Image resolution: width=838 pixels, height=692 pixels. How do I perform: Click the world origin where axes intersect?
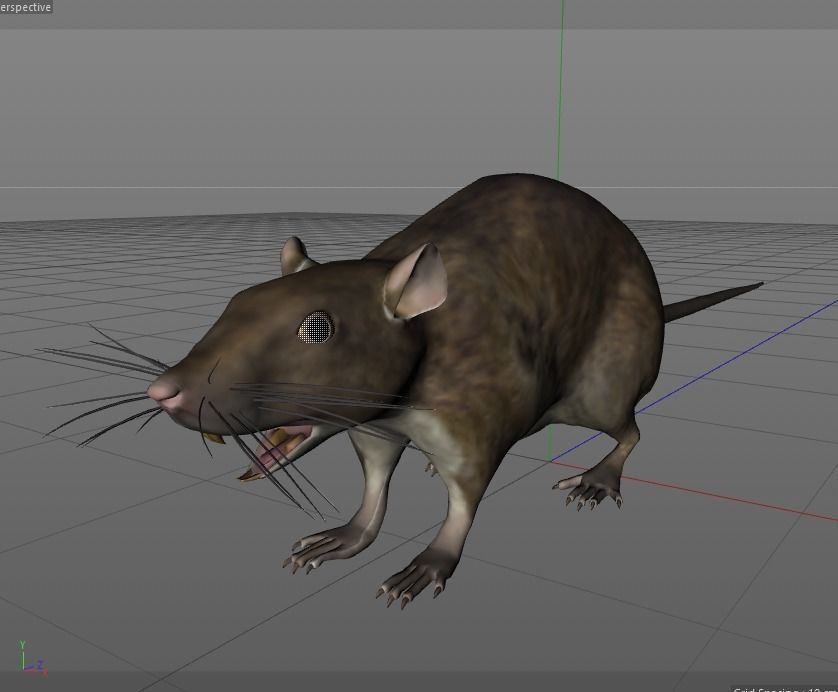tap(552, 461)
